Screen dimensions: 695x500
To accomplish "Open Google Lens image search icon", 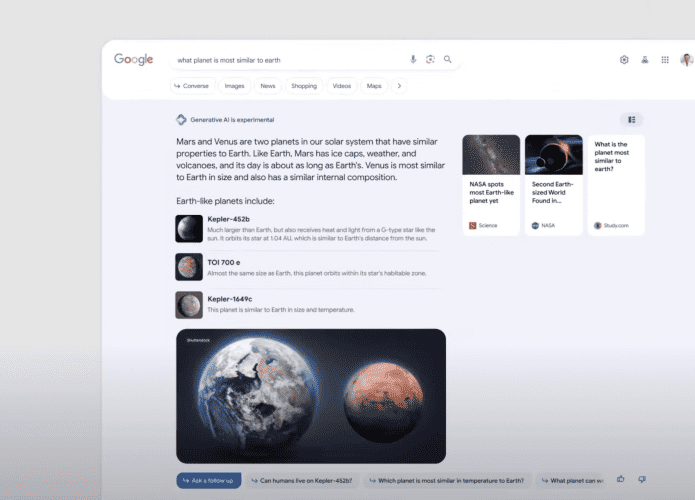I will (430, 59).
